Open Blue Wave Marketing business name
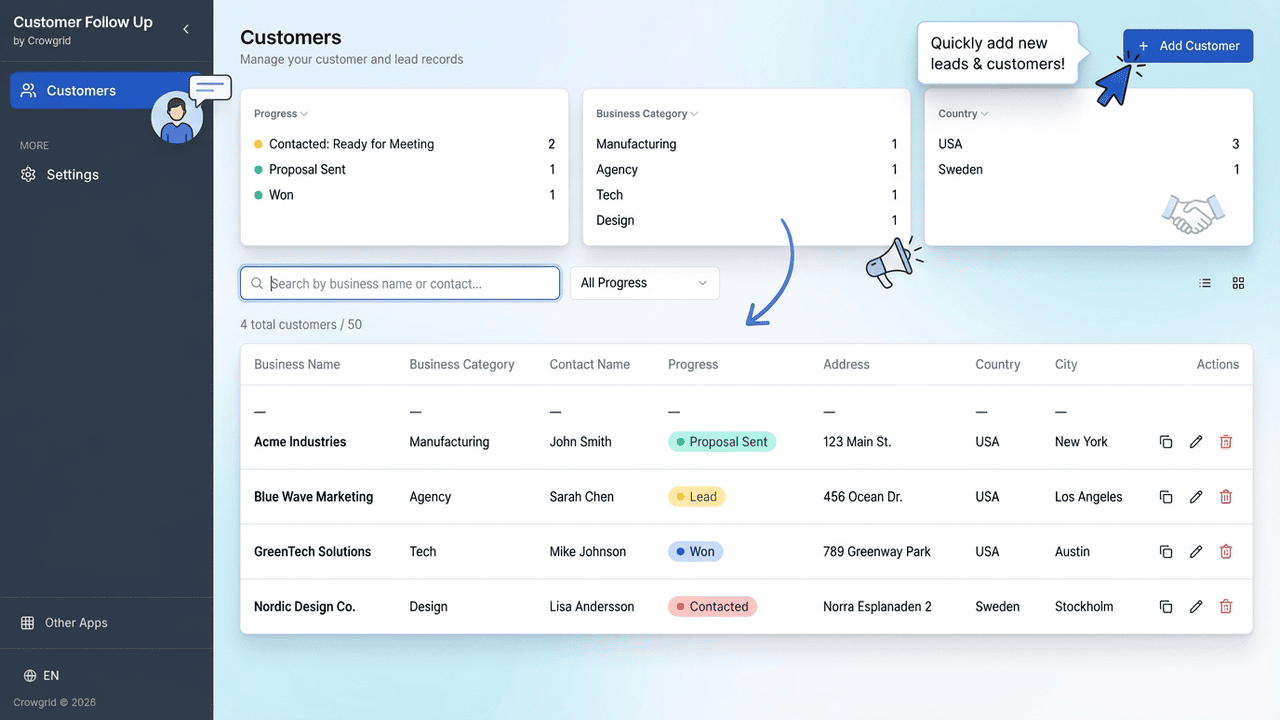The height and width of the screenshot is (720, 1280). pyautogui.click(x=313, y=497)
